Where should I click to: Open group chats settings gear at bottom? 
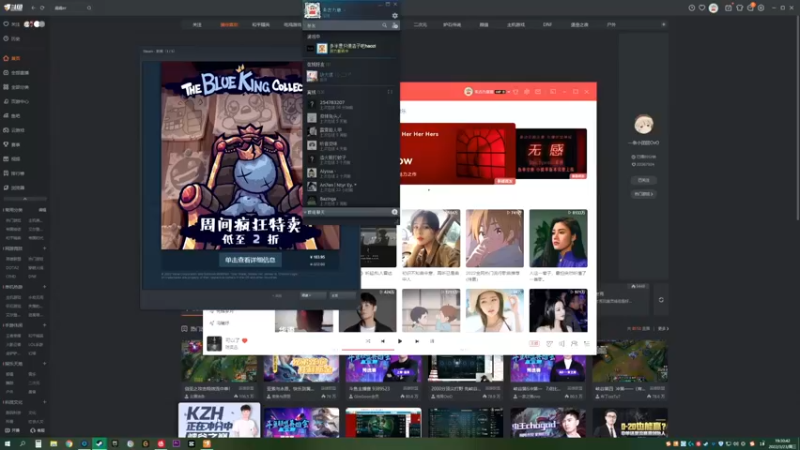(394, 212)
